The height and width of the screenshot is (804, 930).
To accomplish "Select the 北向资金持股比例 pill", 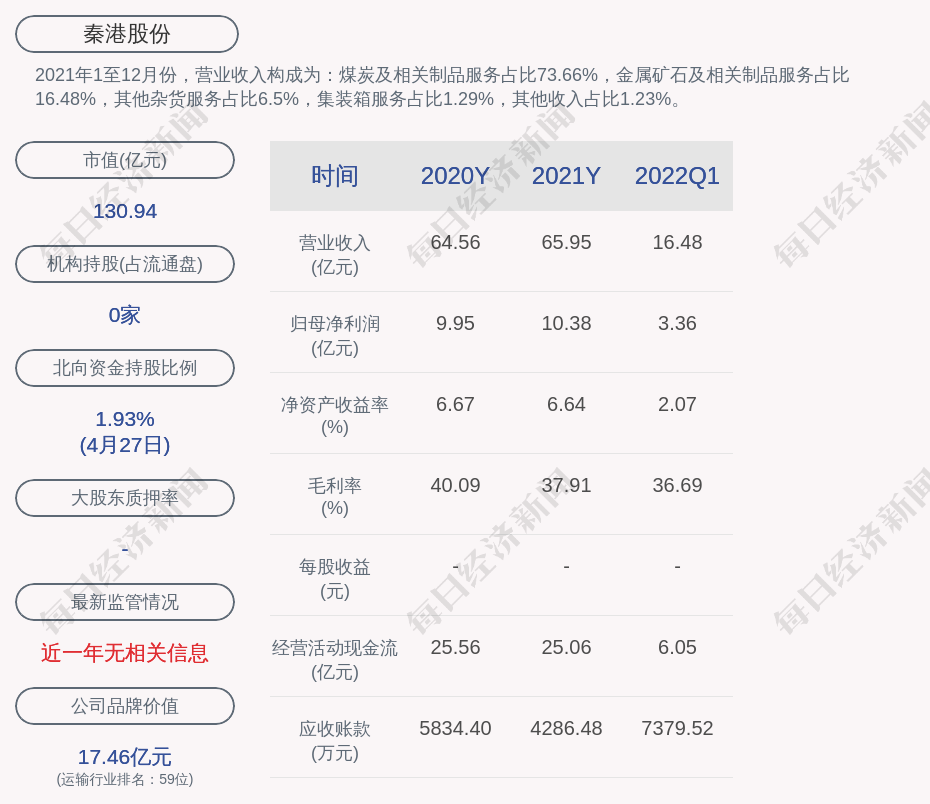I will [125, 368].
